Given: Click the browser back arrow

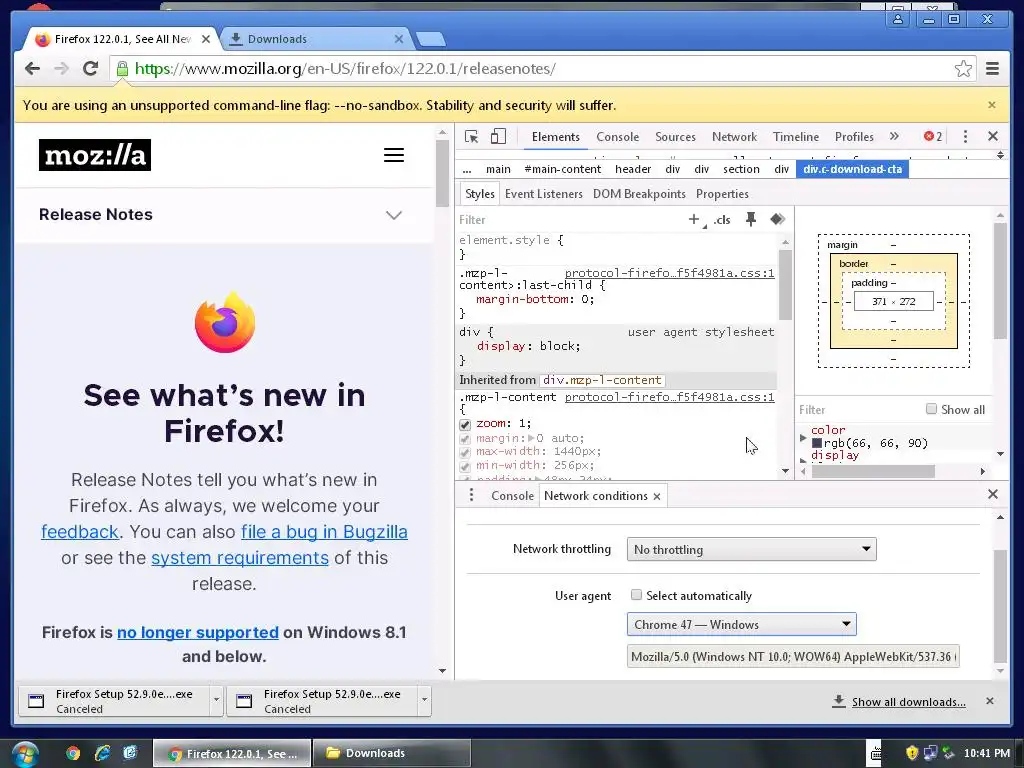Looking at the screenshot, I should tap(32, 69).
